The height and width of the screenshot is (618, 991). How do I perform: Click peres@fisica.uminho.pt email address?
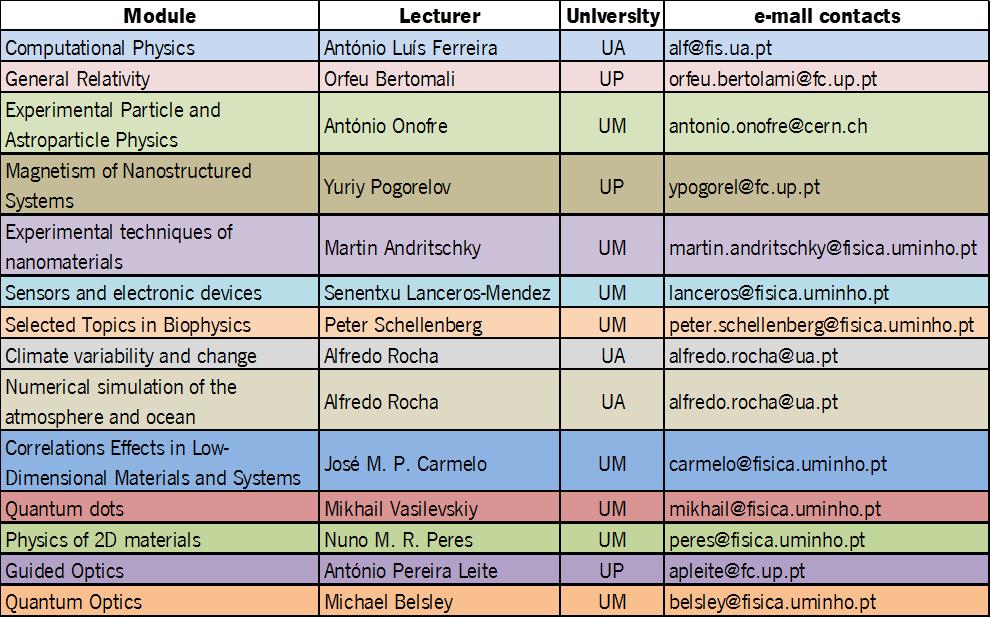point(767,540)
